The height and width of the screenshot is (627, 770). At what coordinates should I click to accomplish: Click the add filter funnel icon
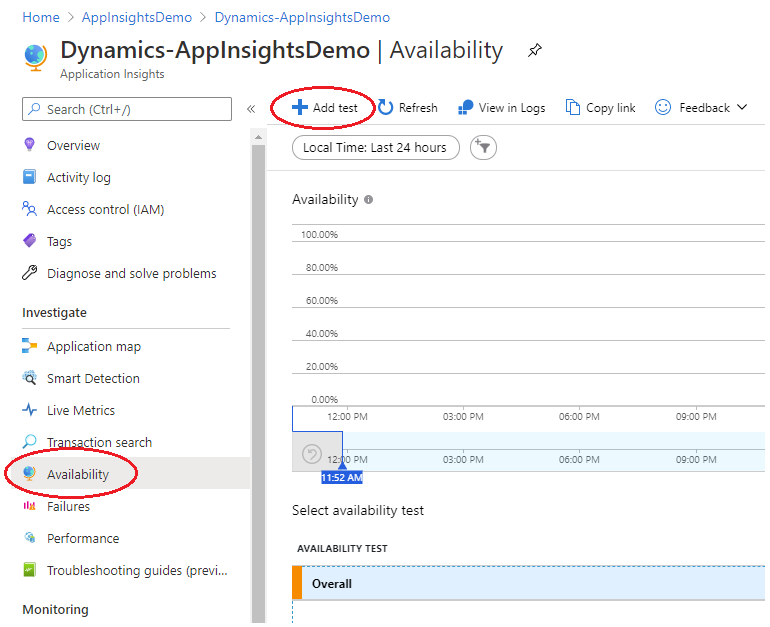click(483, 148)
